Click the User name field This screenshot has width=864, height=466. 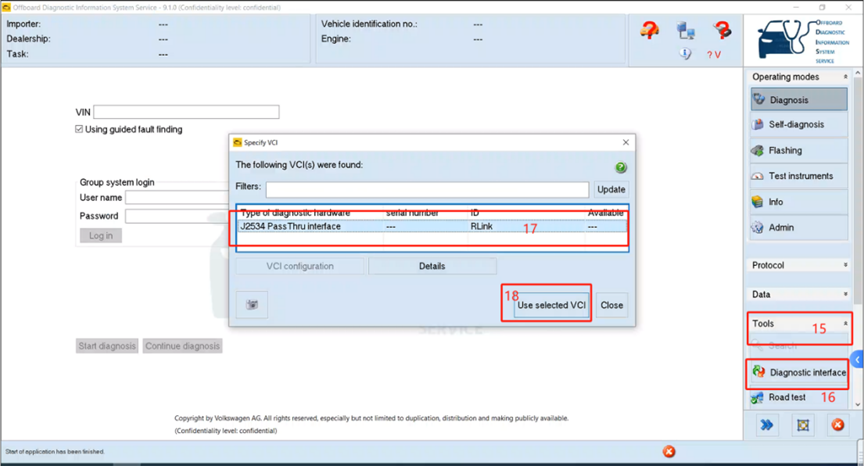177,197
